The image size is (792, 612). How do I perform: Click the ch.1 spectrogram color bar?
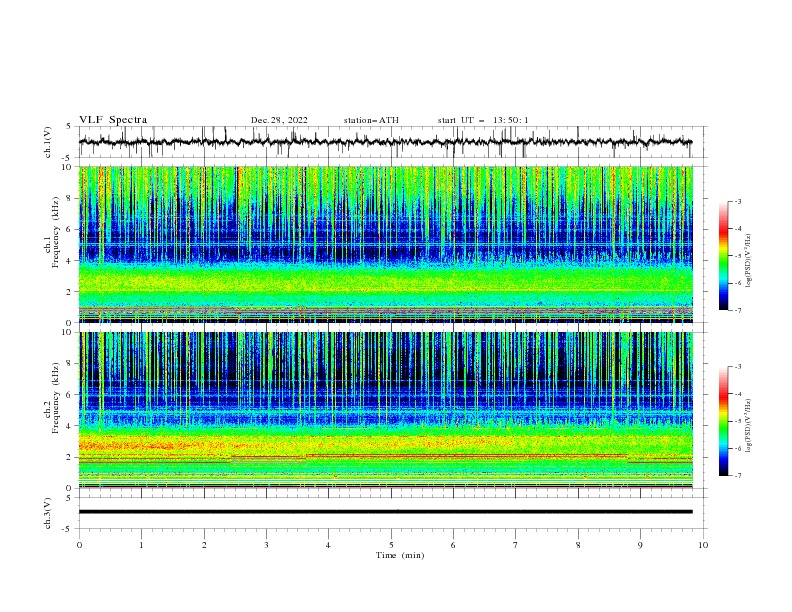coord(723,256)
